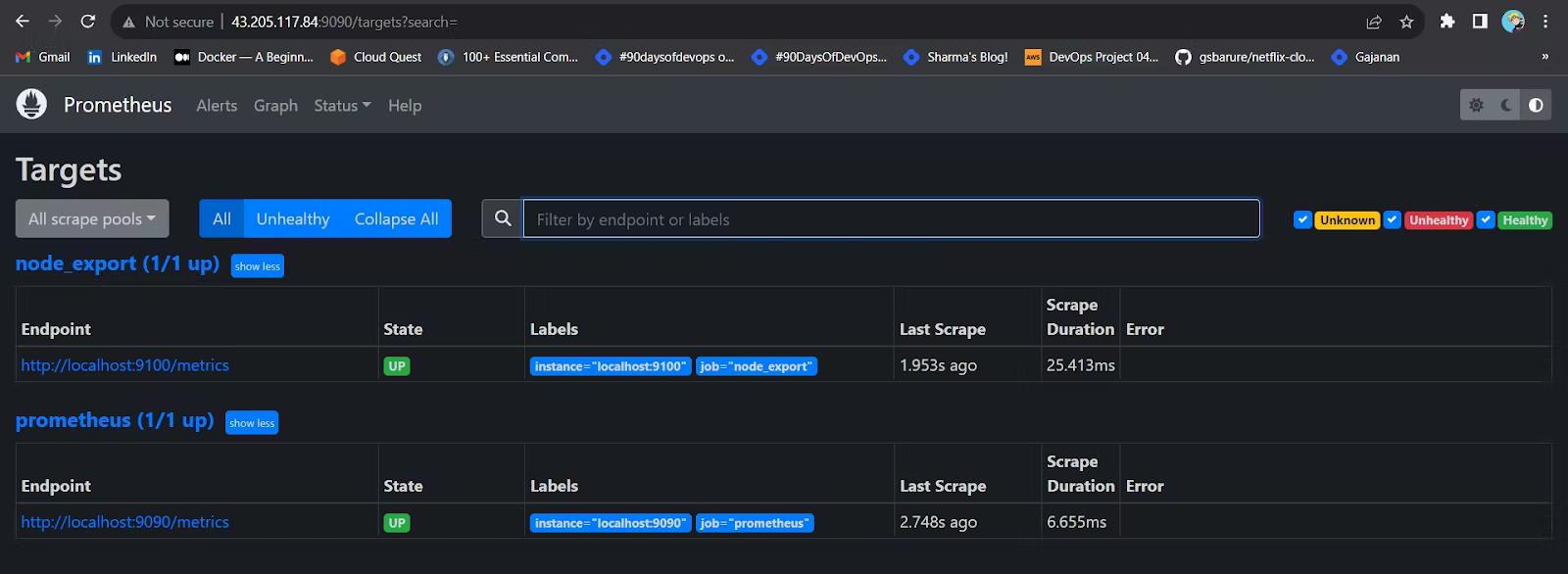Open http://localhost:9090/metrics endpoint link
This screenshot has height=574, width=1568.
pos(125,522)
